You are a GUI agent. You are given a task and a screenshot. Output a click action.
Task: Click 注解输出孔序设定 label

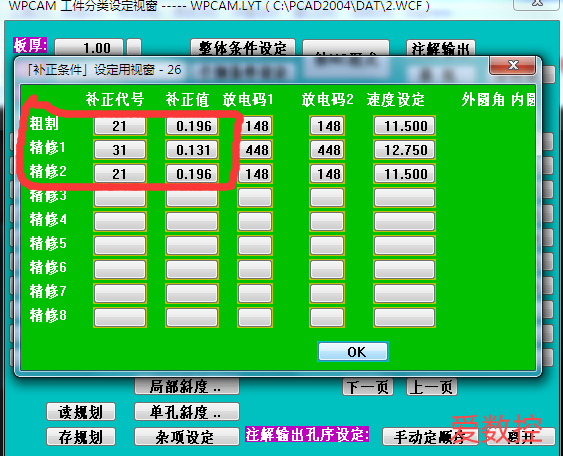point(307,435)
